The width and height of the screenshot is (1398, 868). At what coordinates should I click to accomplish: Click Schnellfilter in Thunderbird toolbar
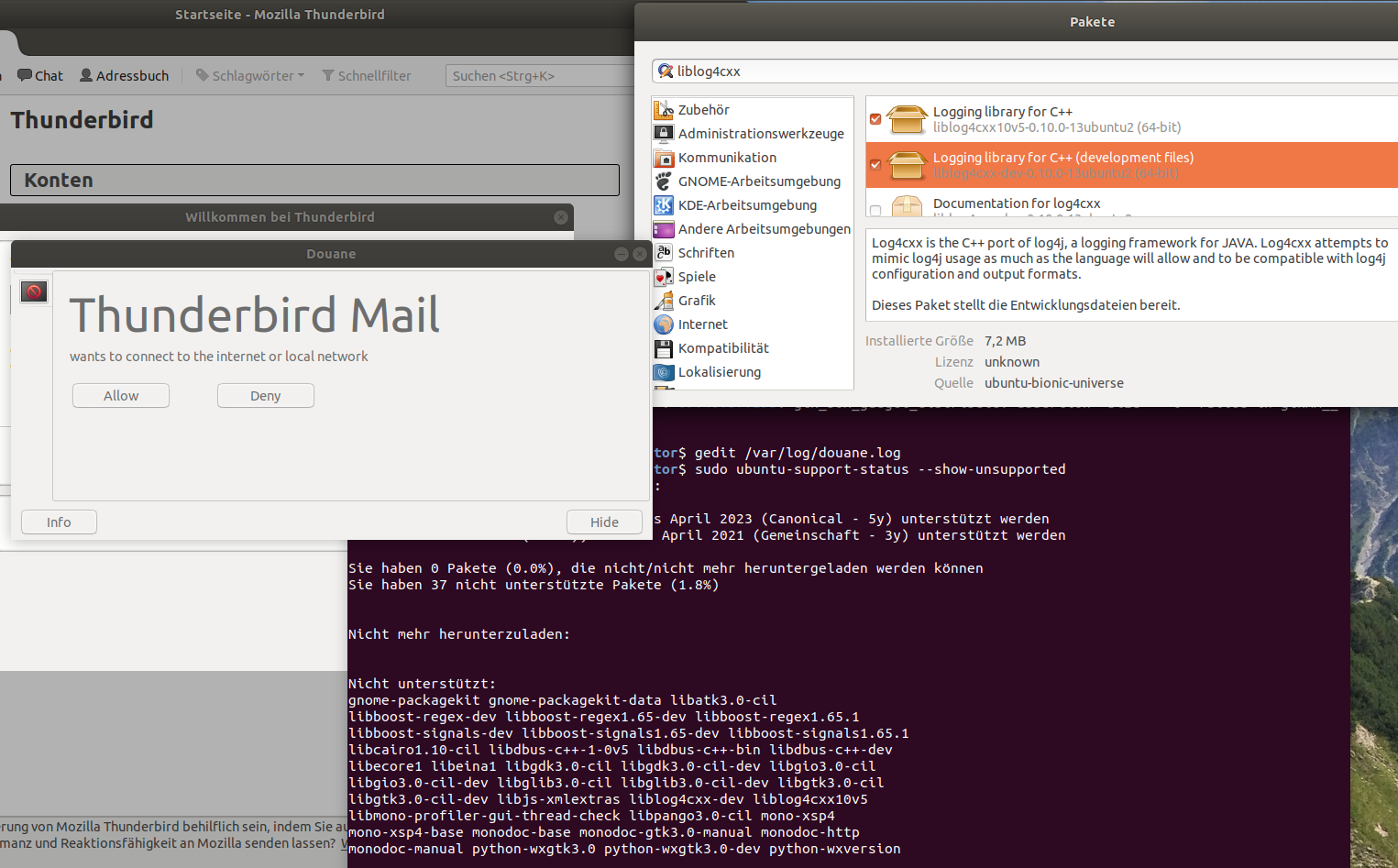click(x=366, y=75)
